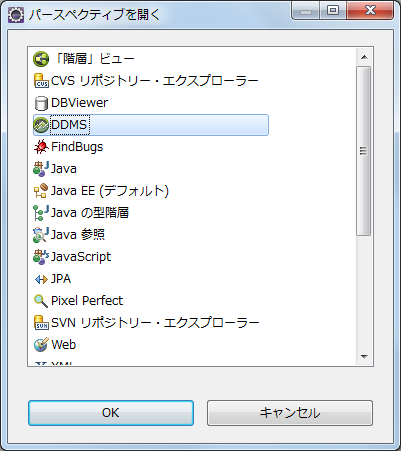
Task: Close the パースペクティブを開く dialog
Action: click(370, 10)
